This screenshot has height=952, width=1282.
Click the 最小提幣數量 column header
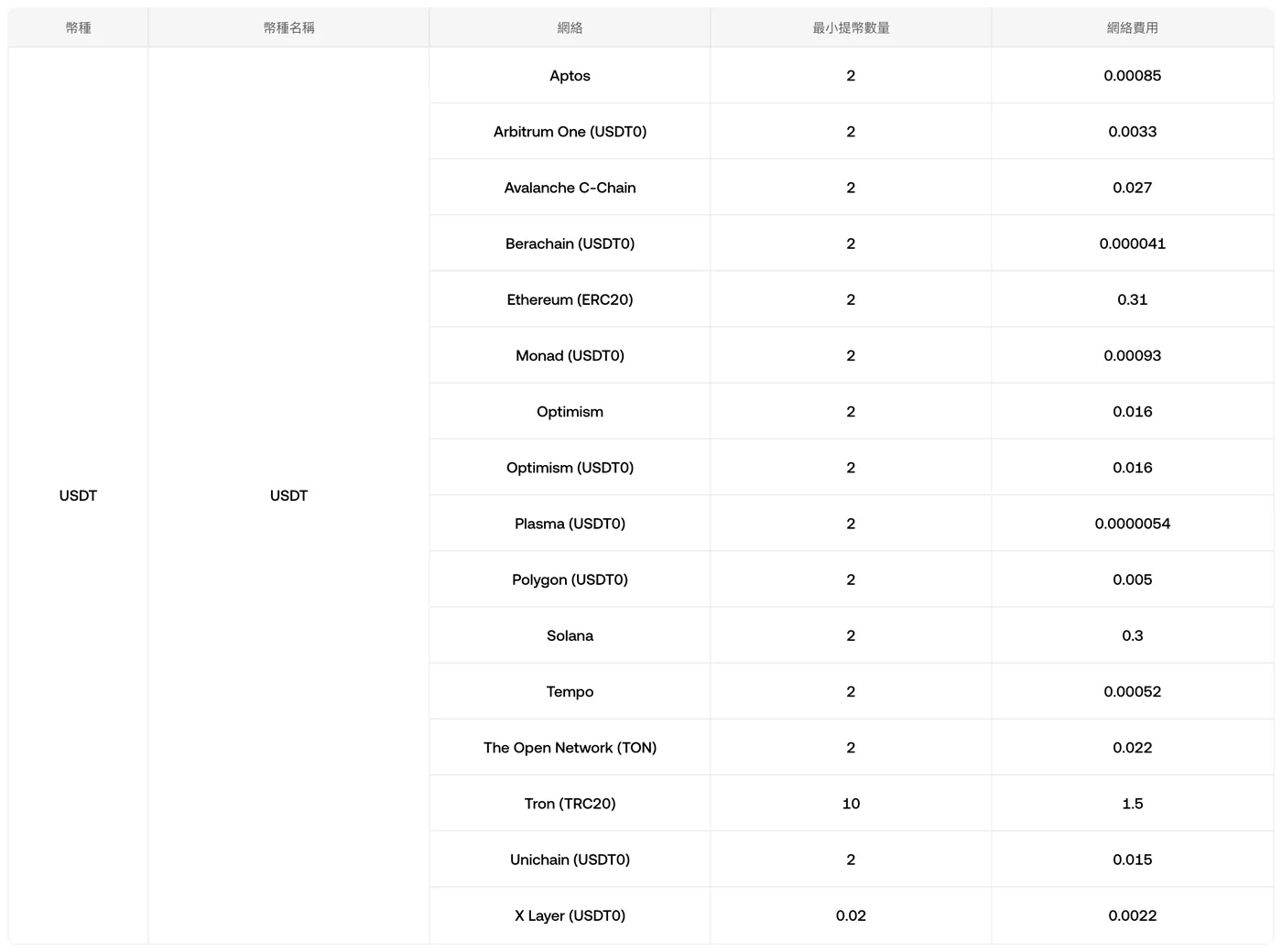click(x=851, y=27)
